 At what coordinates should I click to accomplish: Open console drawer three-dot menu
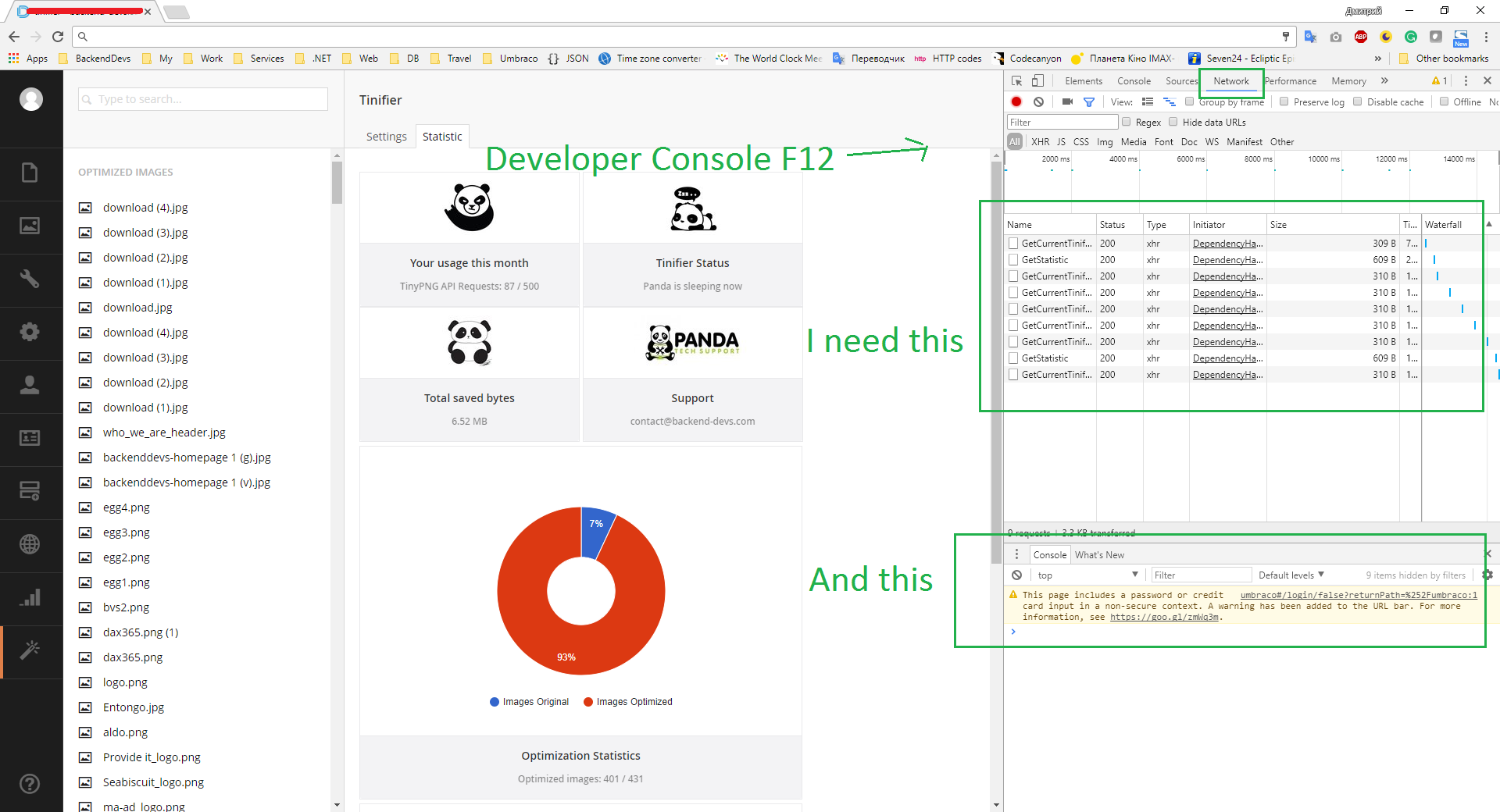coord(1016,554)
